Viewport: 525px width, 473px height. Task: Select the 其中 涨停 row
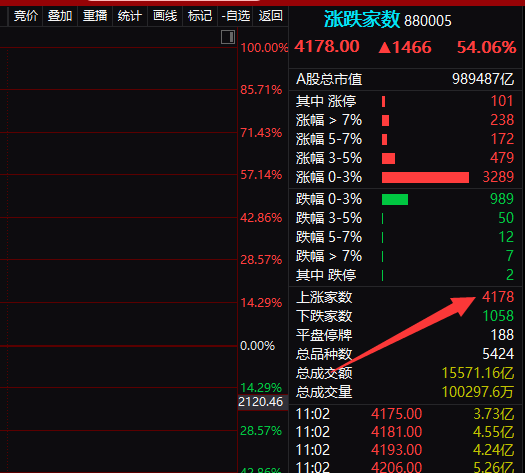point(405,101)
